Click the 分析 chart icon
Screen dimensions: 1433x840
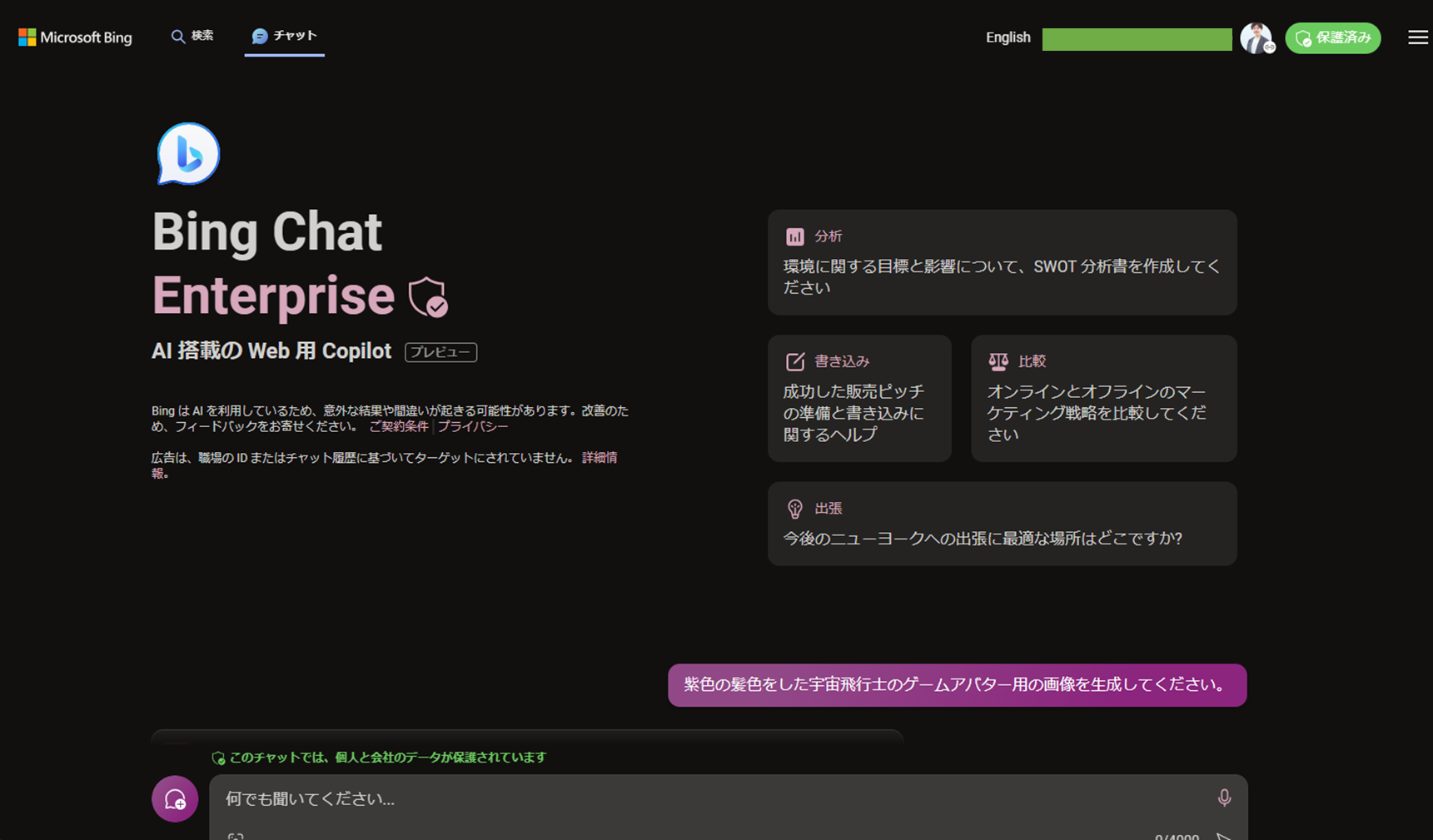click(794, 236)
